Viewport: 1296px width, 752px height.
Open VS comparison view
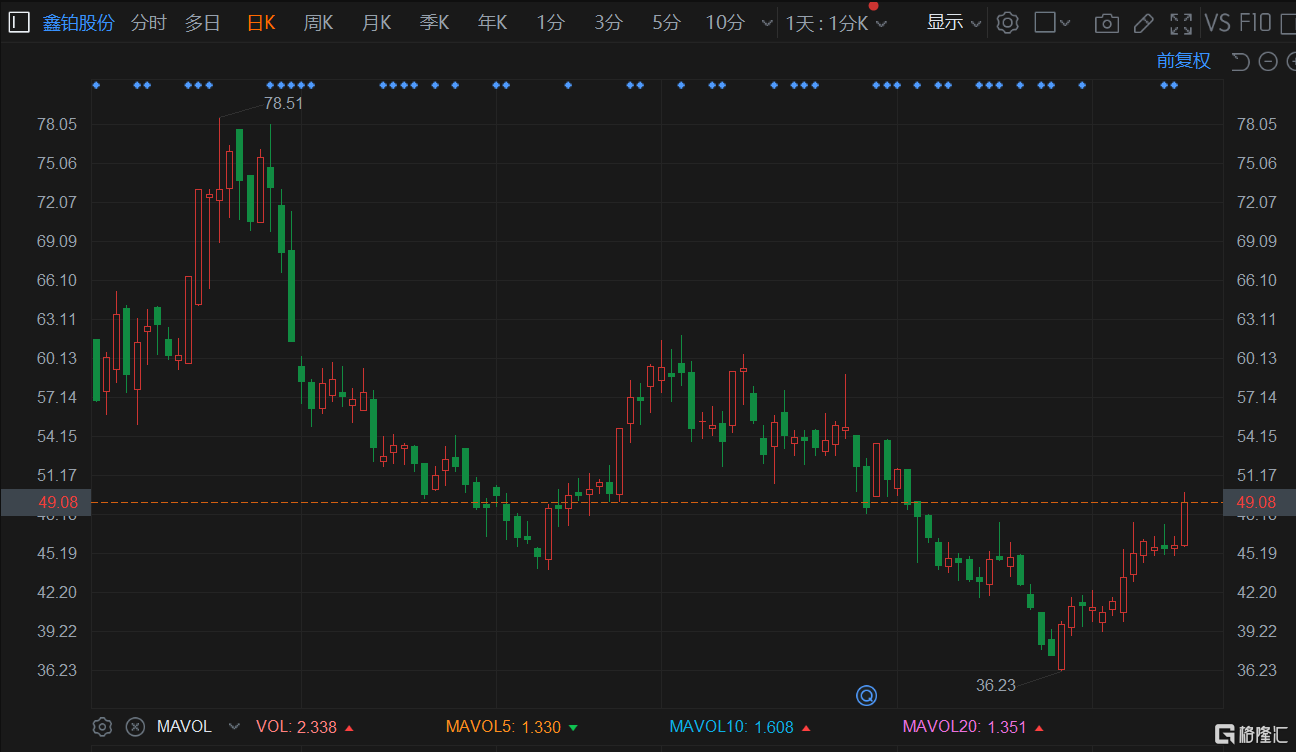click(1217, 23)
